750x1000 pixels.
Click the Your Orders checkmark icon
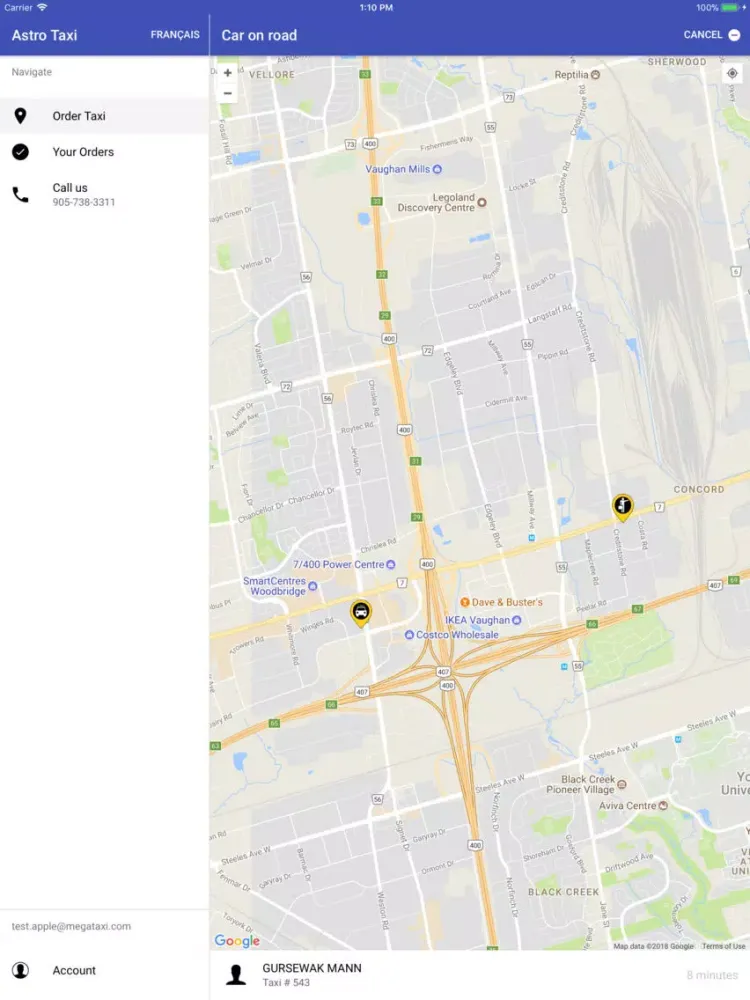pos(20,152)
